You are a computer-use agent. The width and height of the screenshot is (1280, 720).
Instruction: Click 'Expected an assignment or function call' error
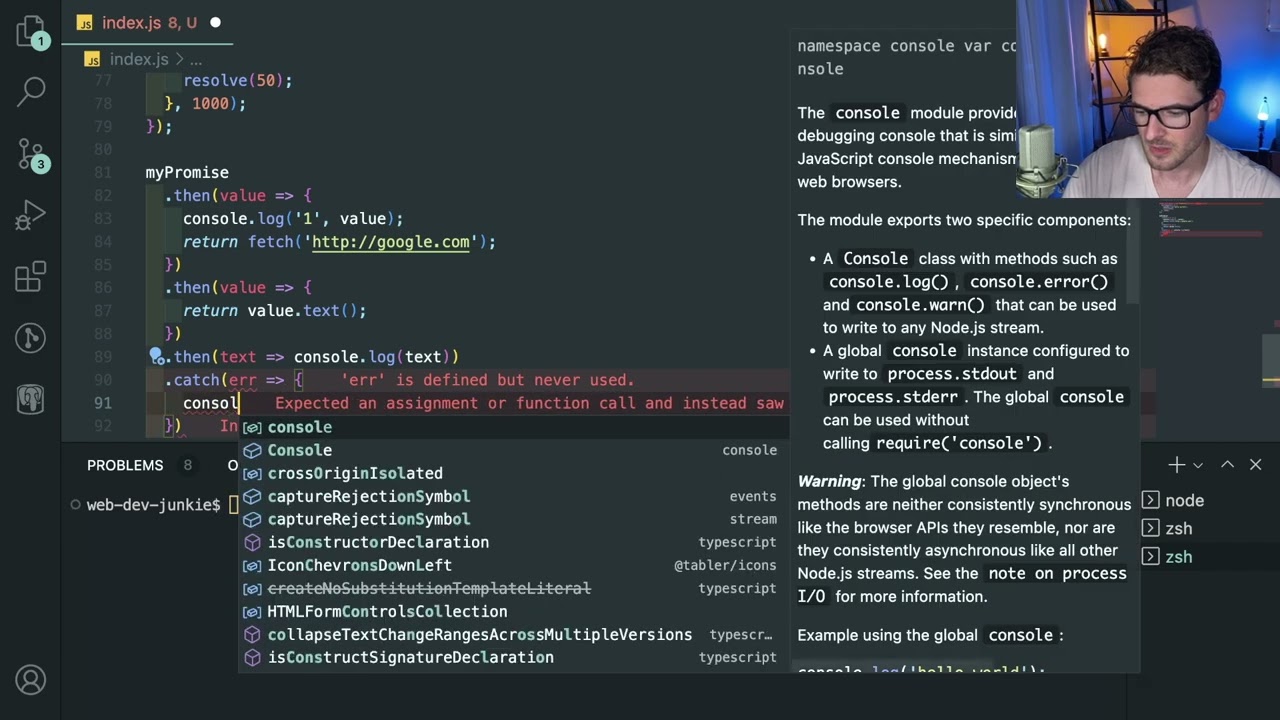[x=529, y=403]
